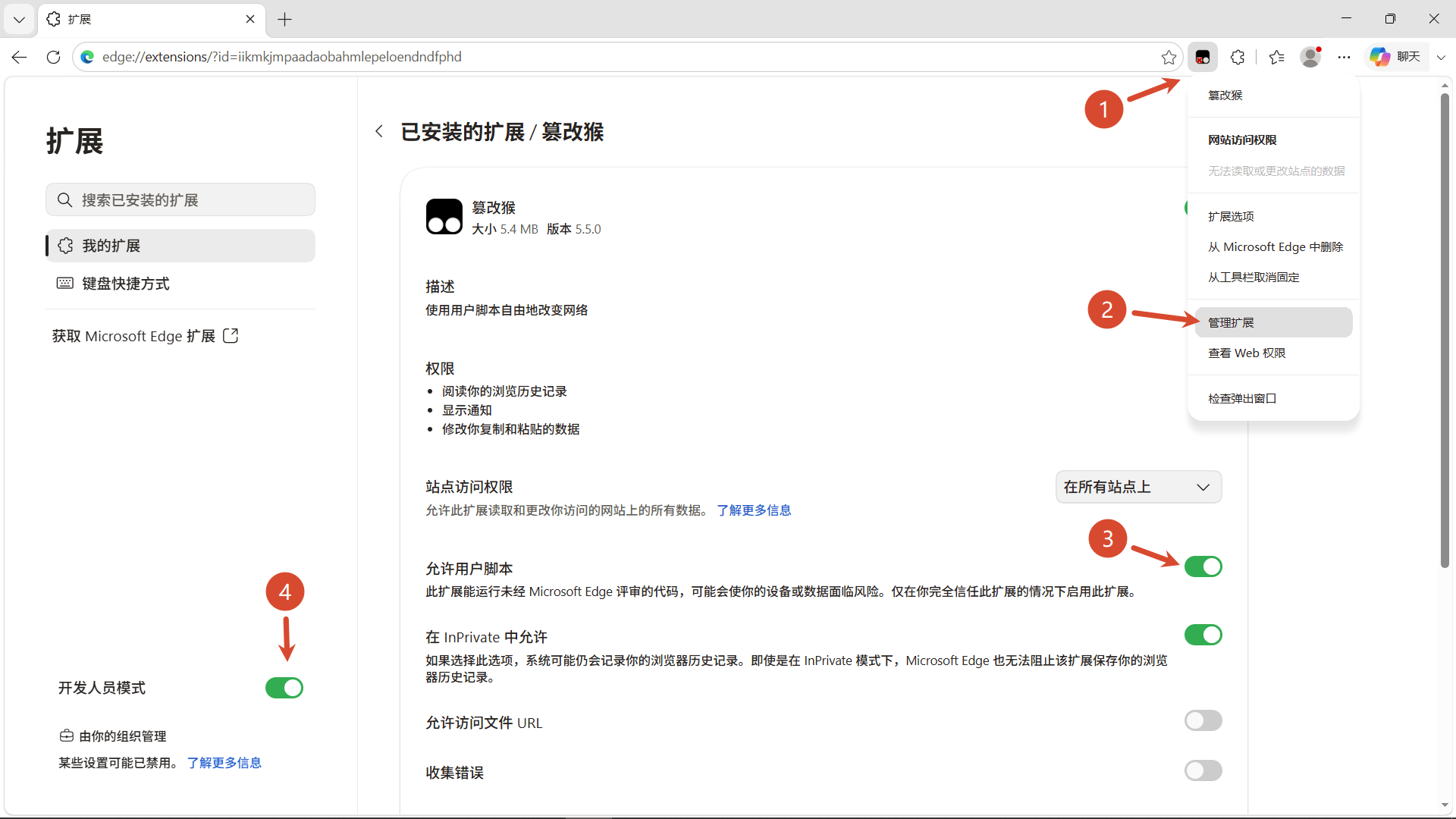The height and width of the screenshot is (819, 1456).
Task: Open a new tab with plus button
Action: (x=285, y=20)
